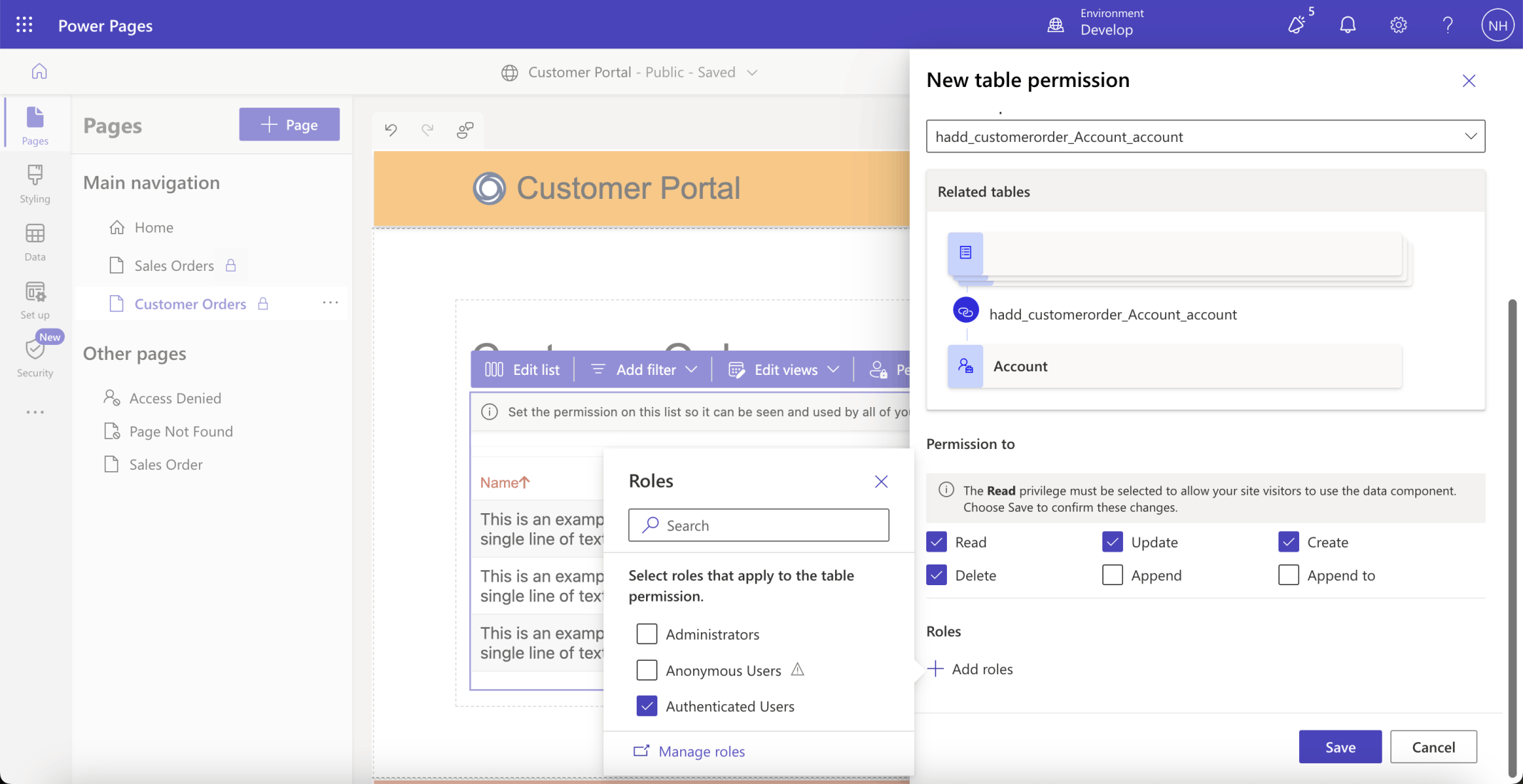This screenshot has width=1523, height=784.
Task: Expand the Add filter dropdown
Action: 645,369
